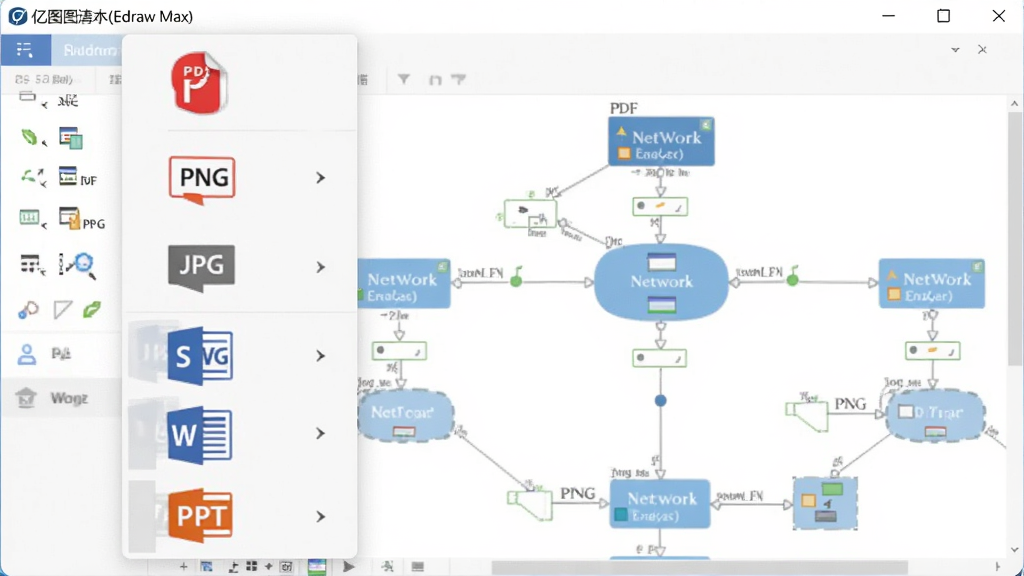Choose Word export format in menu
Viewport: 1024px width, 576px height.
point(199,435)
